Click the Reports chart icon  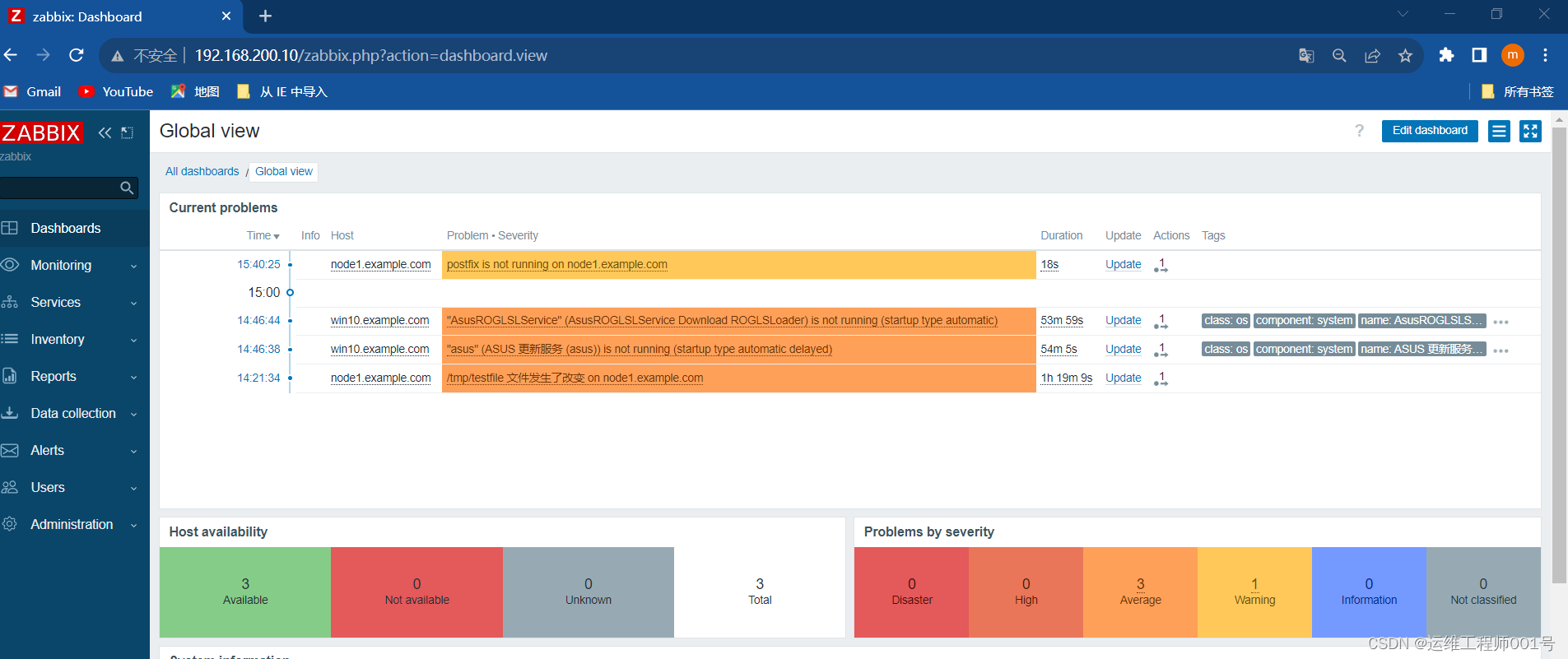10,376
